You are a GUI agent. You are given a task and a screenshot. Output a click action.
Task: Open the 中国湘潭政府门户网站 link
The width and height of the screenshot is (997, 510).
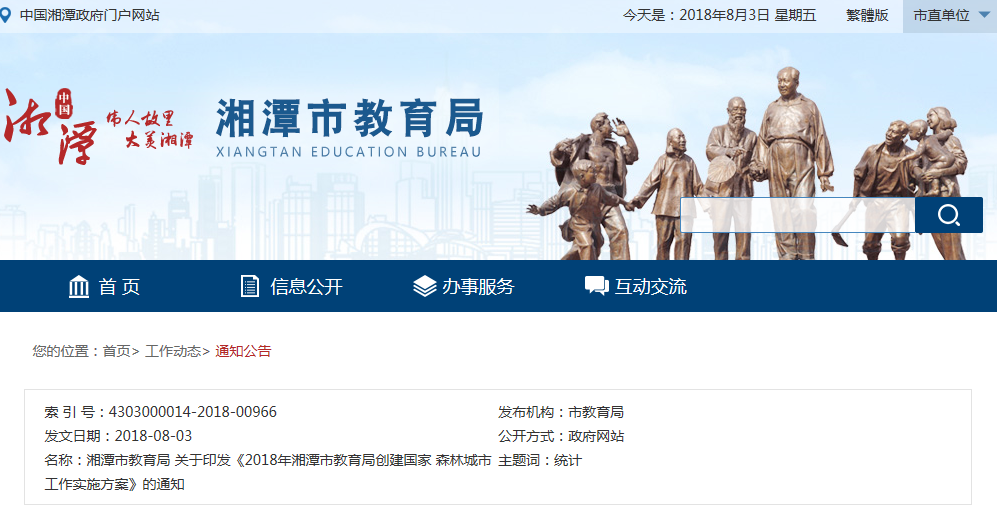(x=90, y=15)
